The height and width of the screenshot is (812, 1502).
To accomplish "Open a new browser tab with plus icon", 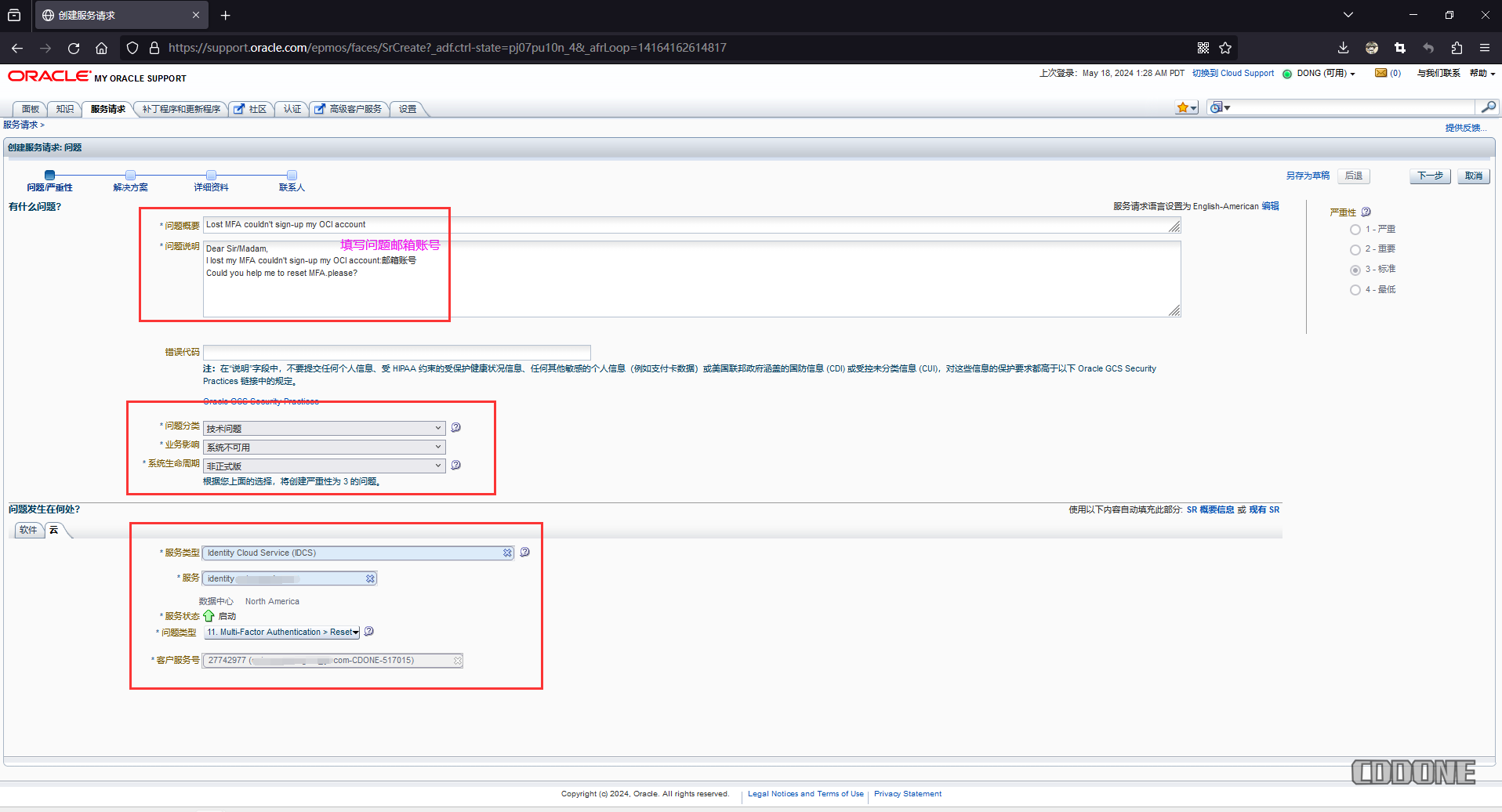I will pyautogui.click(x=226, y=15).
